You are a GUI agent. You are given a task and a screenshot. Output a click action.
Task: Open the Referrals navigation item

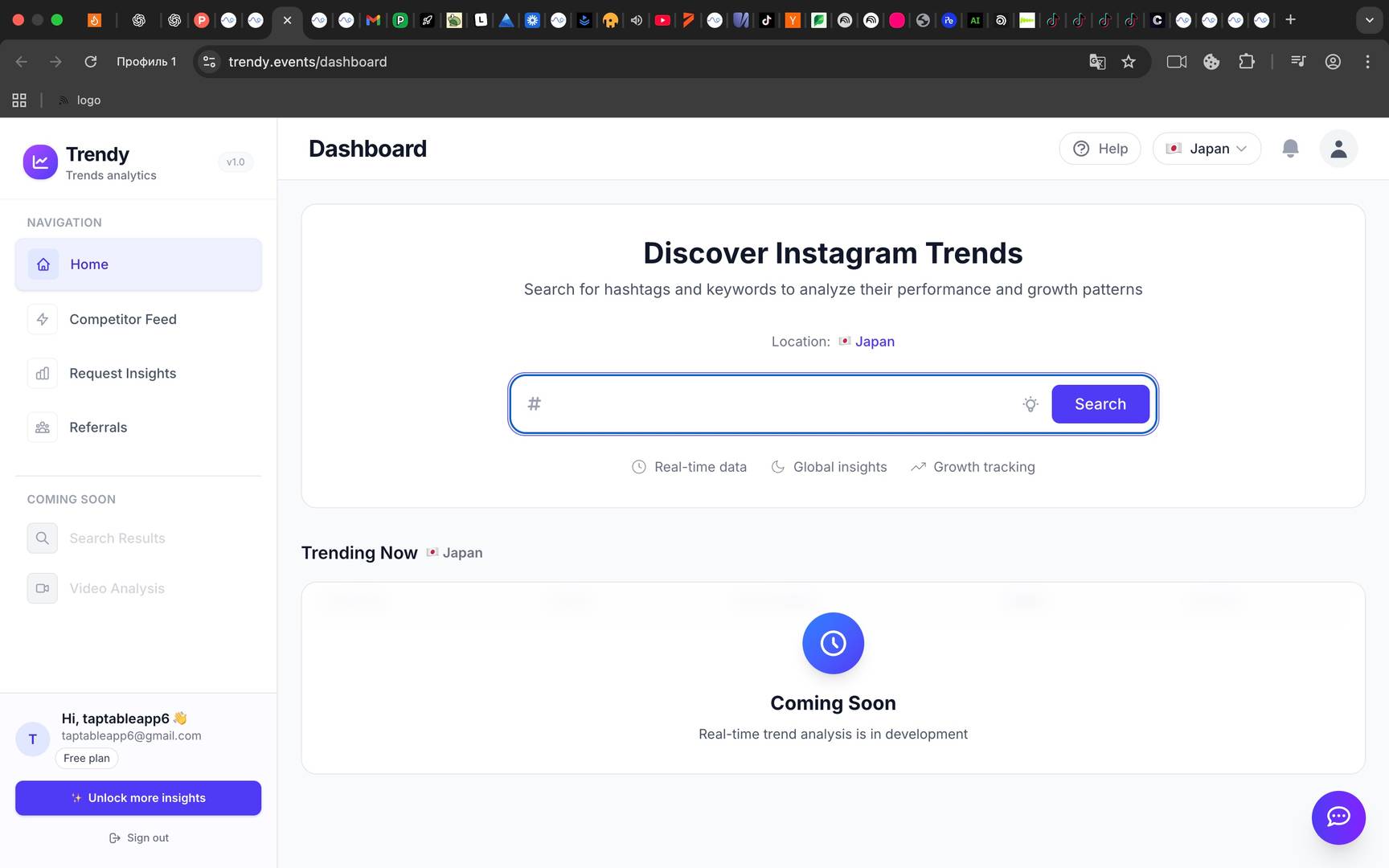98,428
